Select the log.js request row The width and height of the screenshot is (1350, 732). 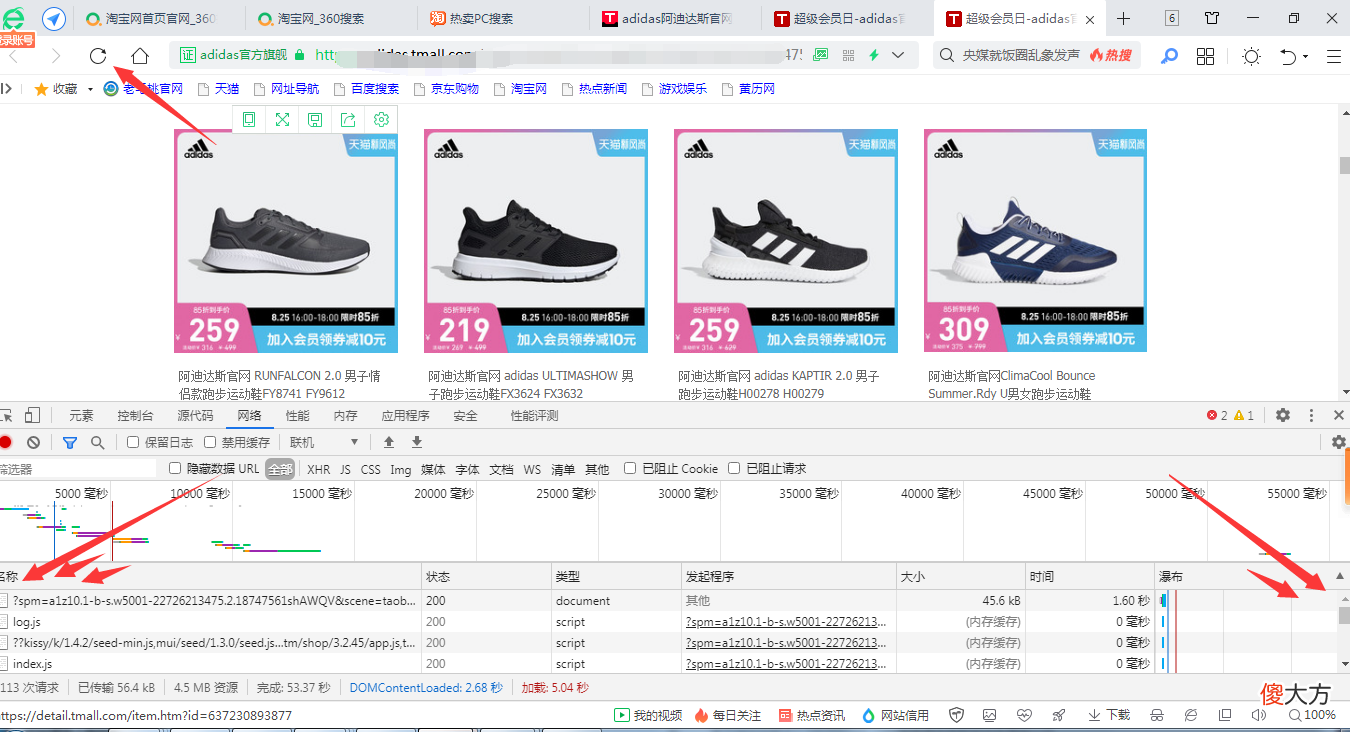[x=578, y=622]
